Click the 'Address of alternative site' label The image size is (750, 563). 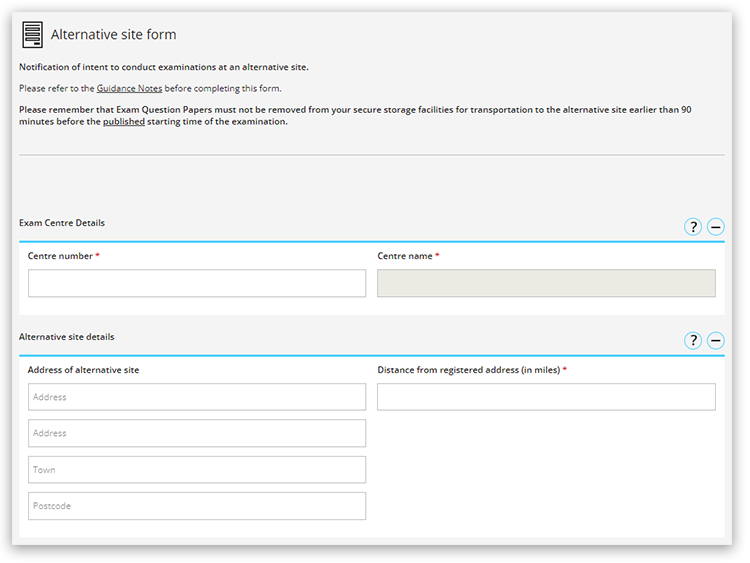point(83,370)
